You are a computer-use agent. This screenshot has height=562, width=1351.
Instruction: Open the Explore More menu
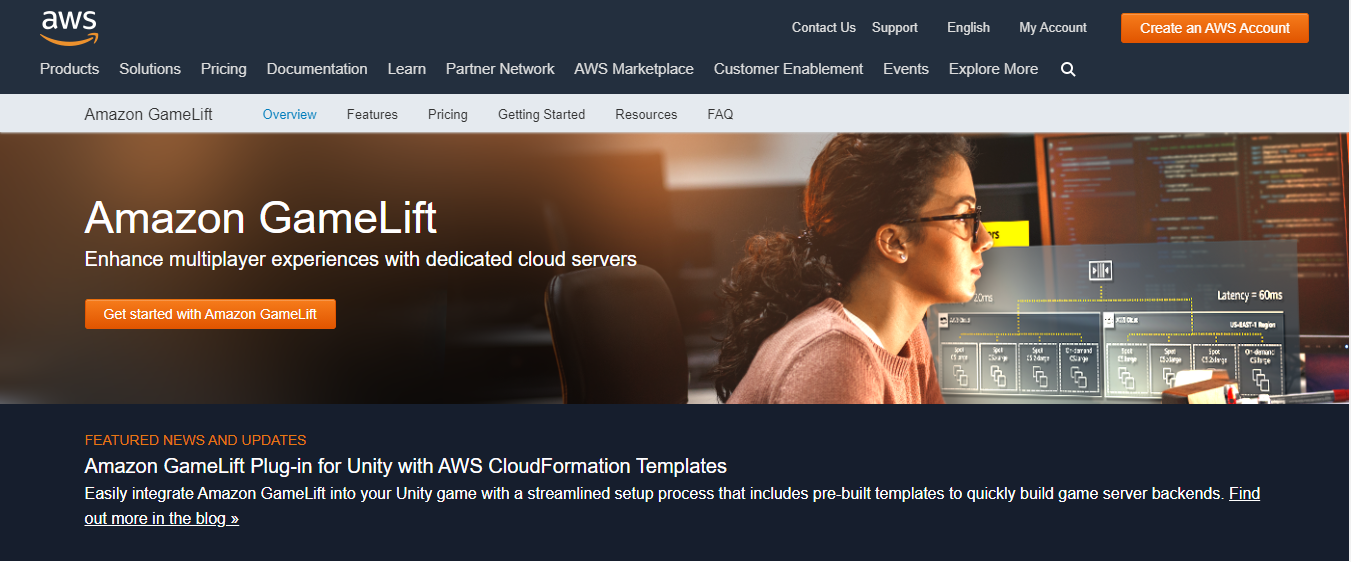click(993, 69)
